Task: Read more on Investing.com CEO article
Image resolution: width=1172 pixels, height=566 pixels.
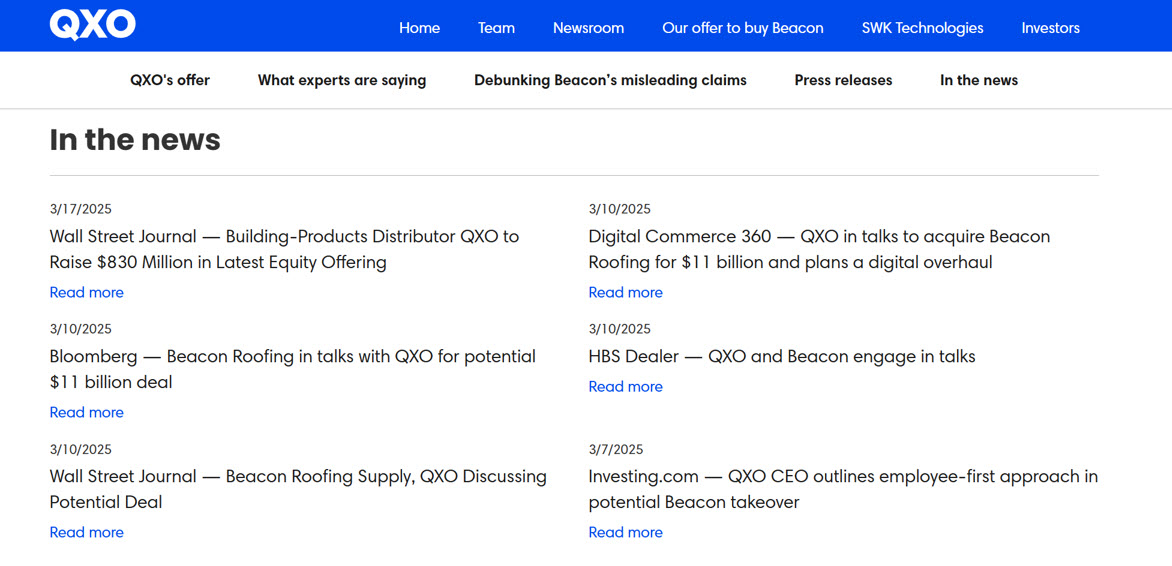Action: click(x=625, y=532)
